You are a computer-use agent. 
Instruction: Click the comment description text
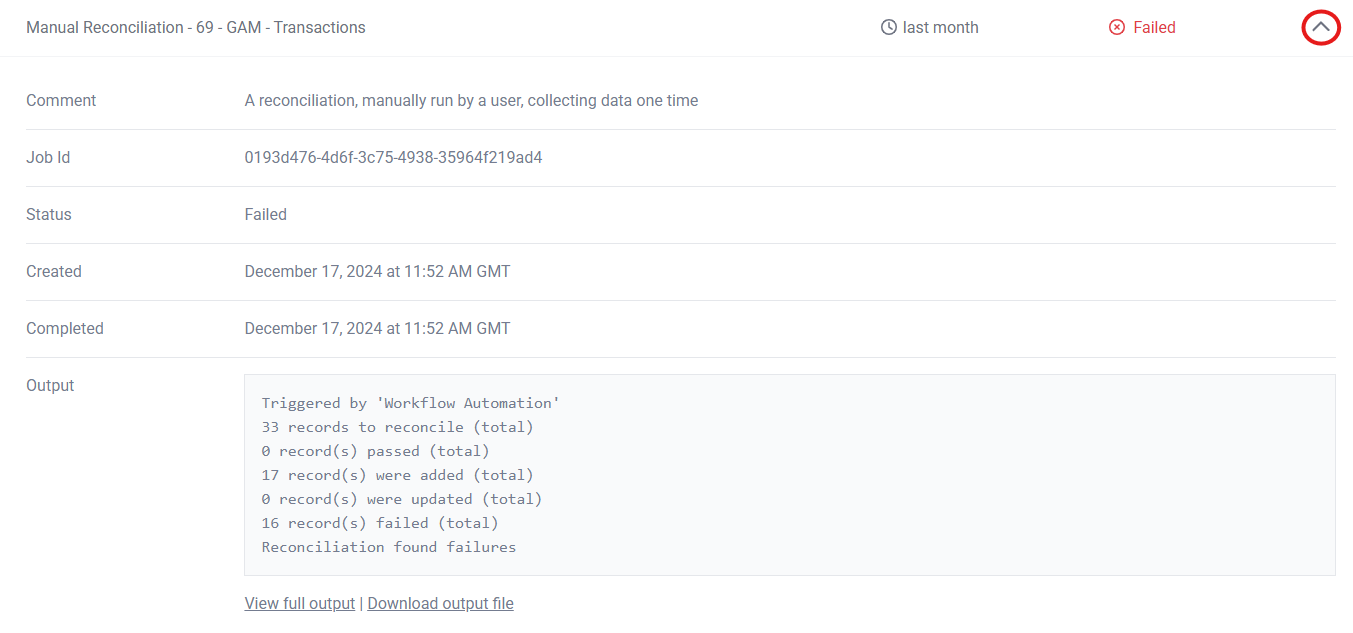point(471,100)
